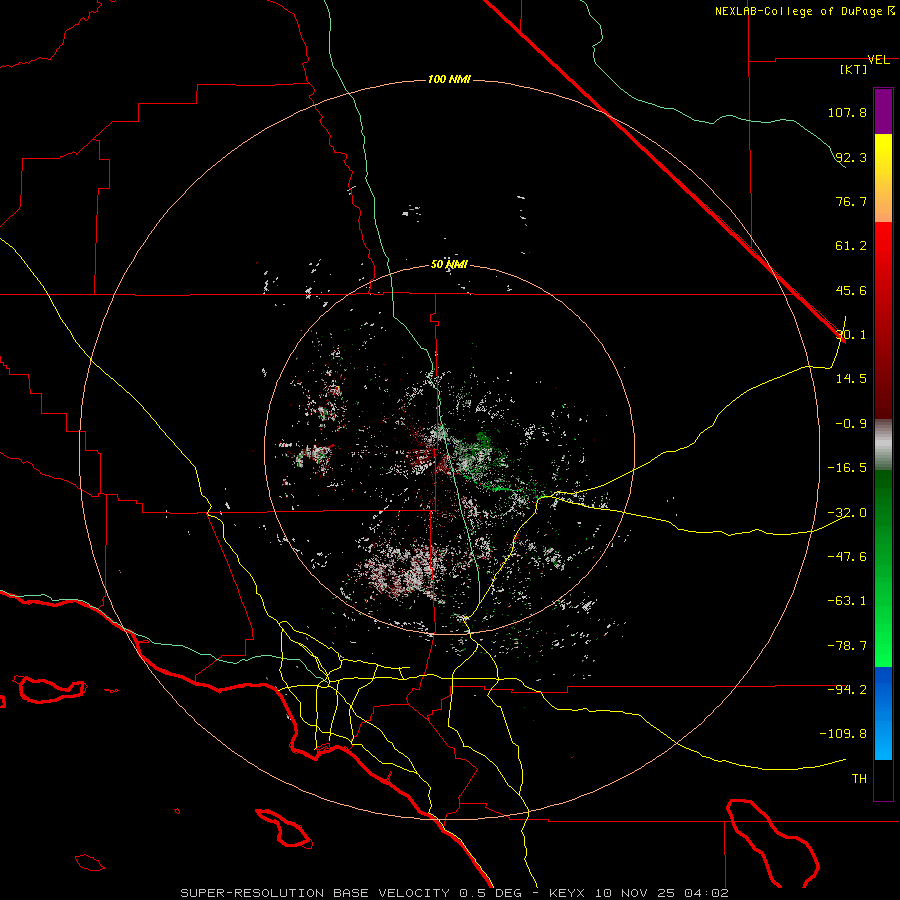Click the -63.1 scale value
Screen dimensions: 900x900
coord(847,601)
